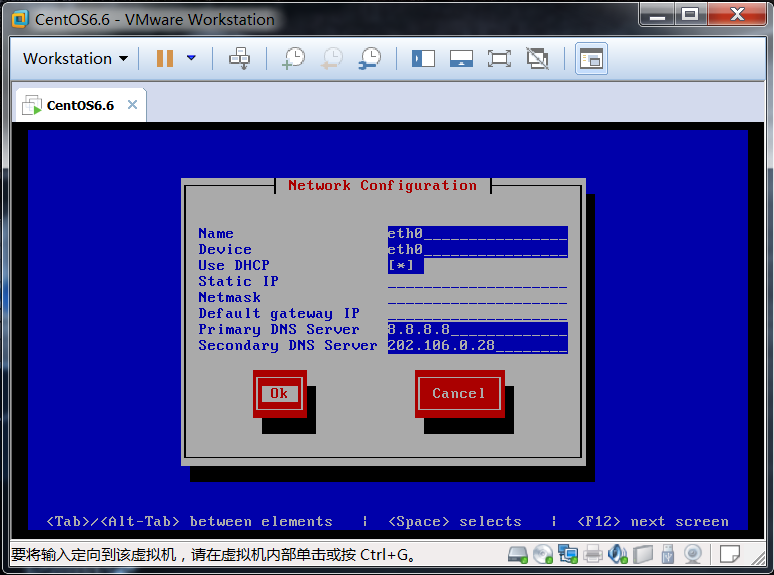Image resolution: width=774 pixels, height=575 pixels.
Task: Click the CD/DVD drive status icon
Action: pos(543,555)
